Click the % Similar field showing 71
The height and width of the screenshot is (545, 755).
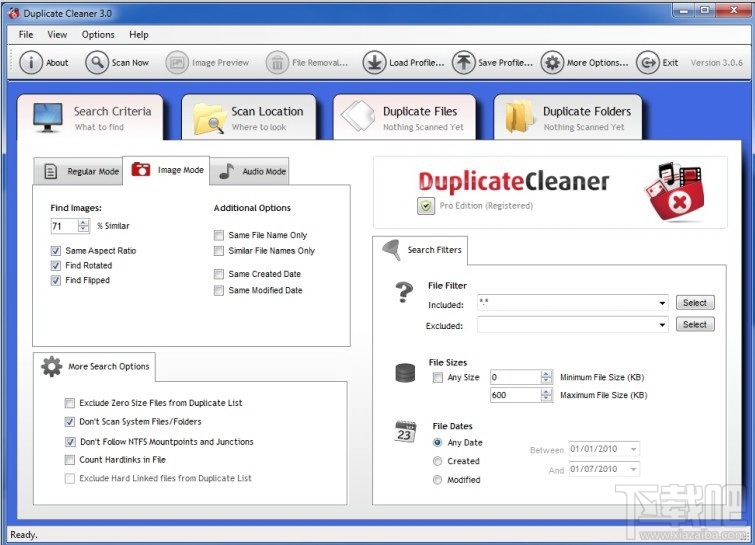pos(64,226)
